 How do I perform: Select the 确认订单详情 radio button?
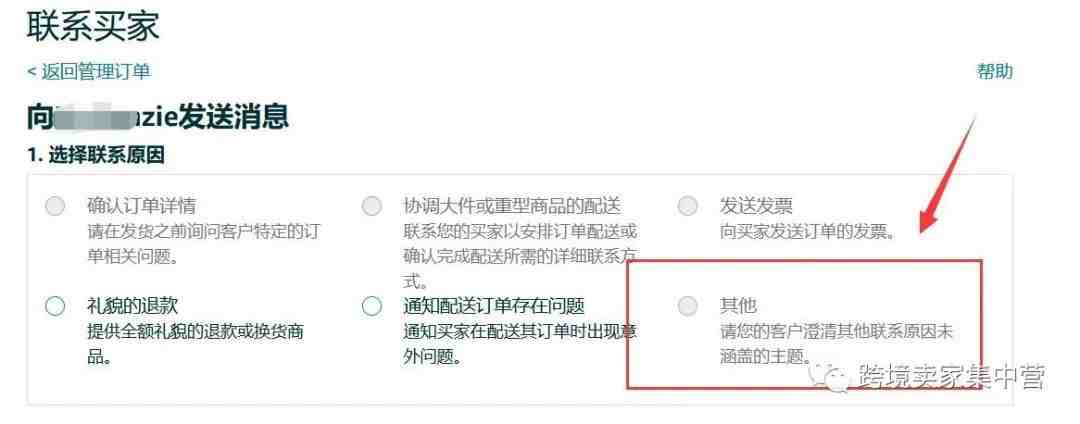coord(54,206)
